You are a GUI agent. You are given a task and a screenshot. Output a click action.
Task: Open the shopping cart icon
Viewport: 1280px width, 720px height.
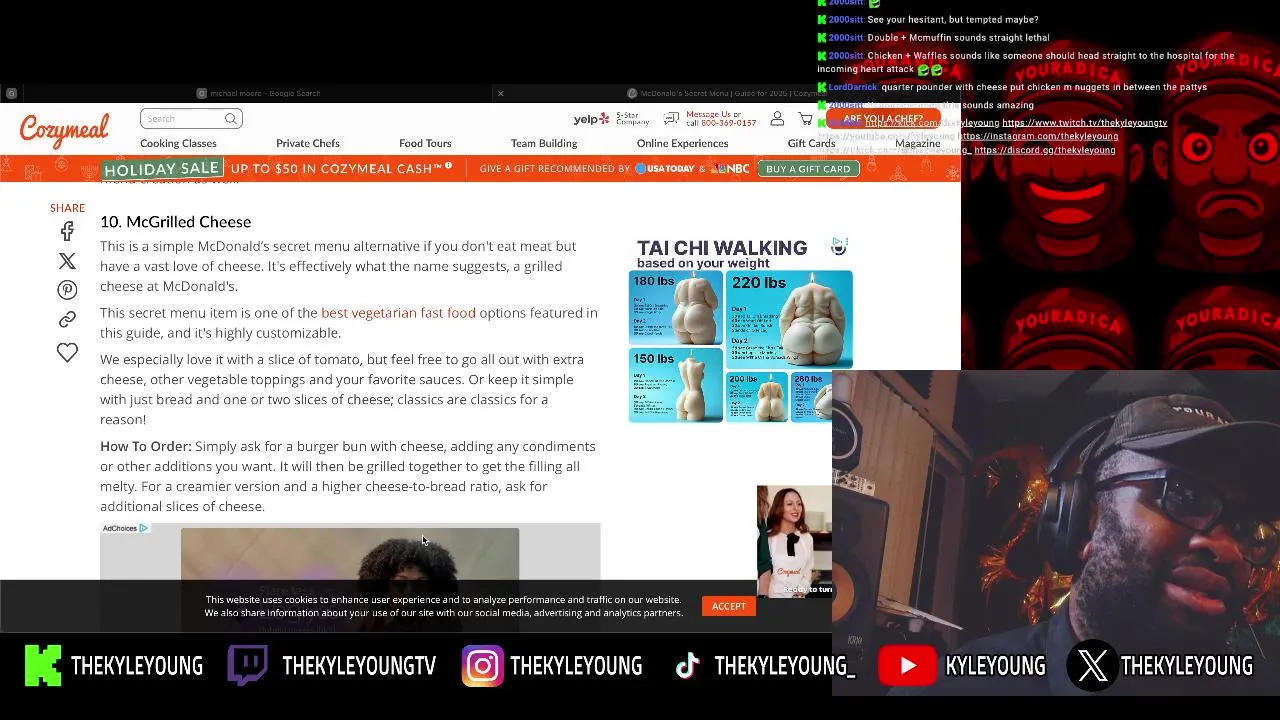click(805, 119)
